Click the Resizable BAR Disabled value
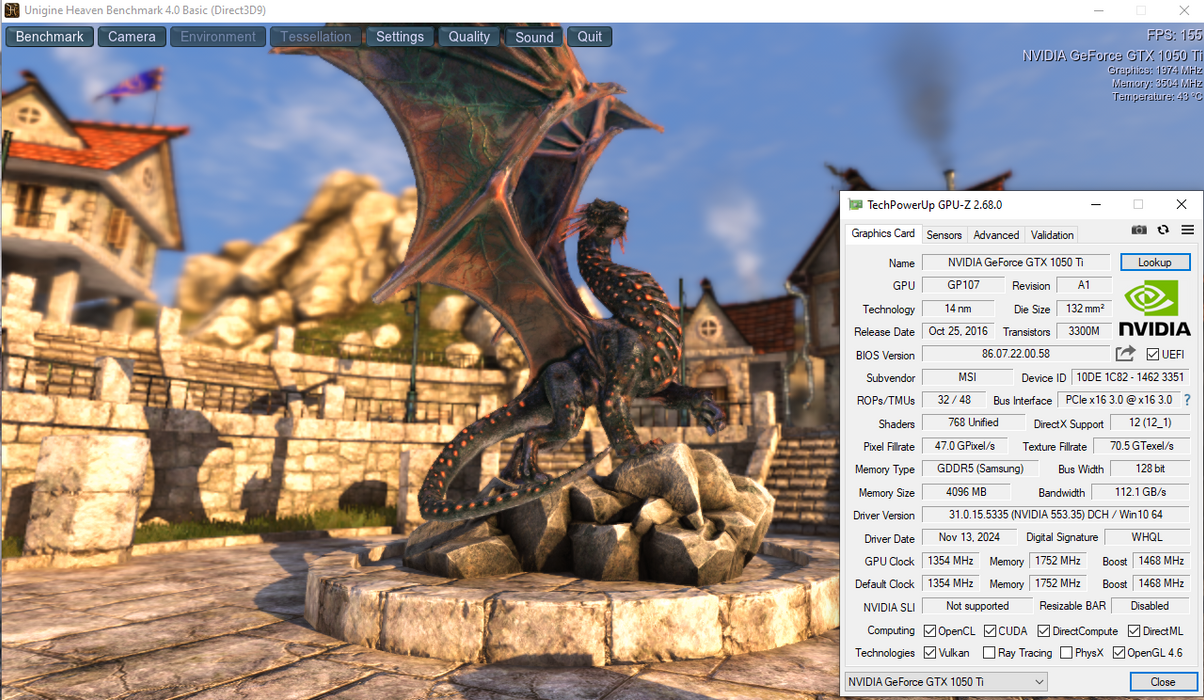Screen dimensions: 1204x700 click(x=1150, y=606)
